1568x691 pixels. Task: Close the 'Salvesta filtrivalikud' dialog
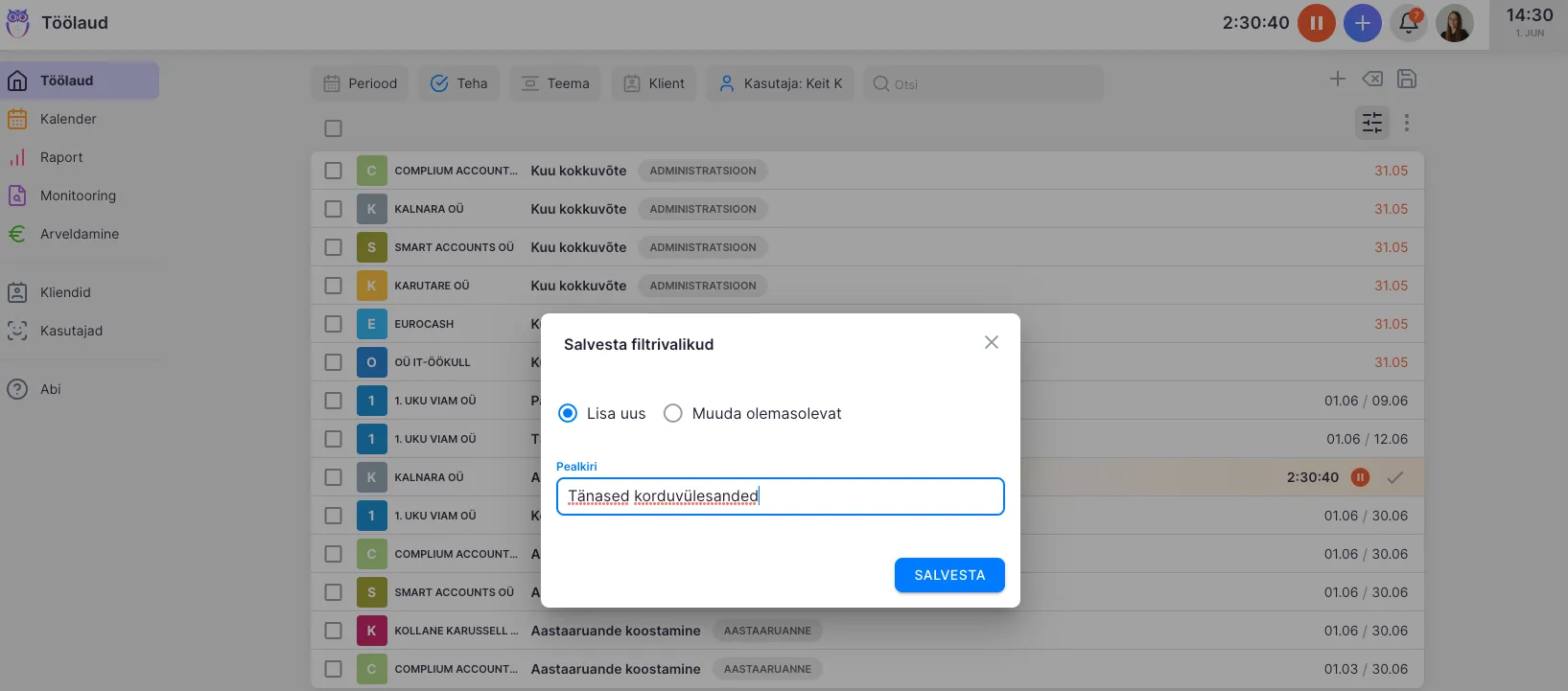[991, 342]
